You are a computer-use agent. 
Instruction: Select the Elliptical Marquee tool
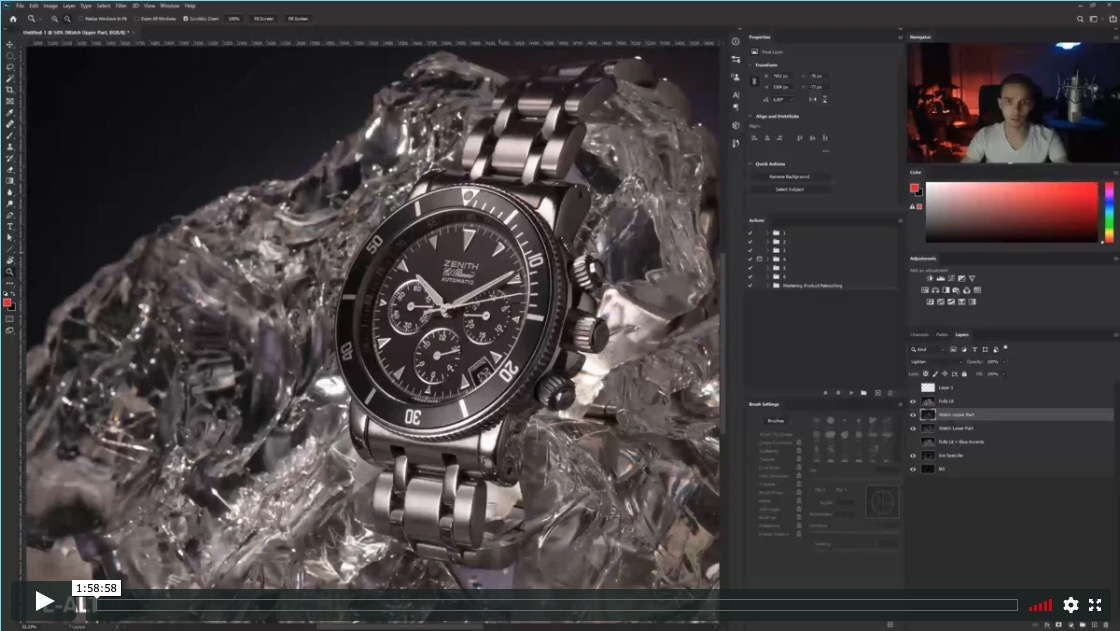(x=10, y=56)
